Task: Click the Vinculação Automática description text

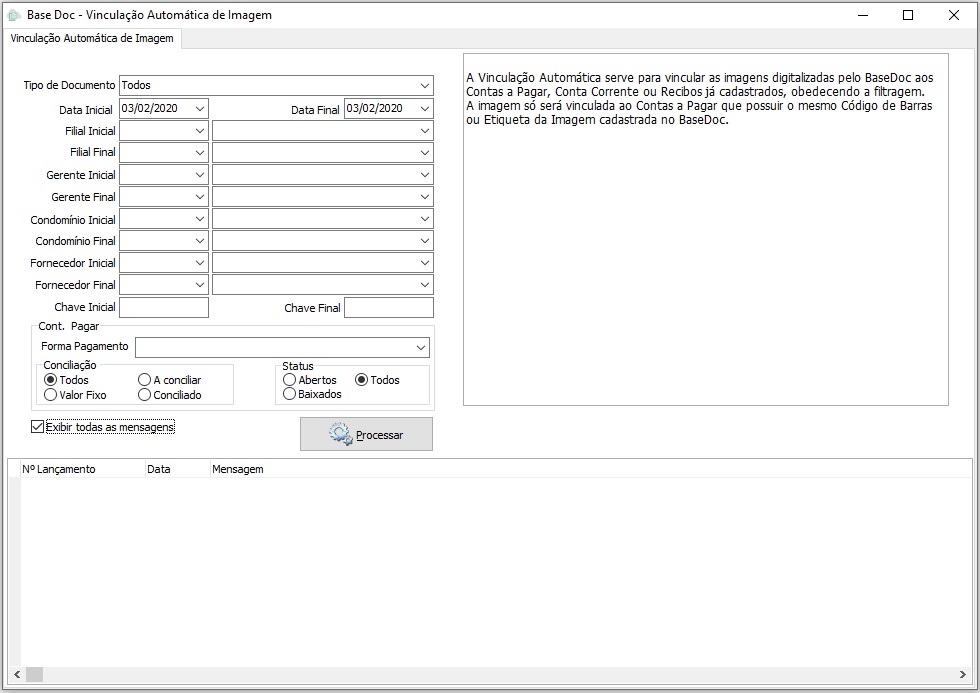Action: pyautogui.click(x=699, y=99)
